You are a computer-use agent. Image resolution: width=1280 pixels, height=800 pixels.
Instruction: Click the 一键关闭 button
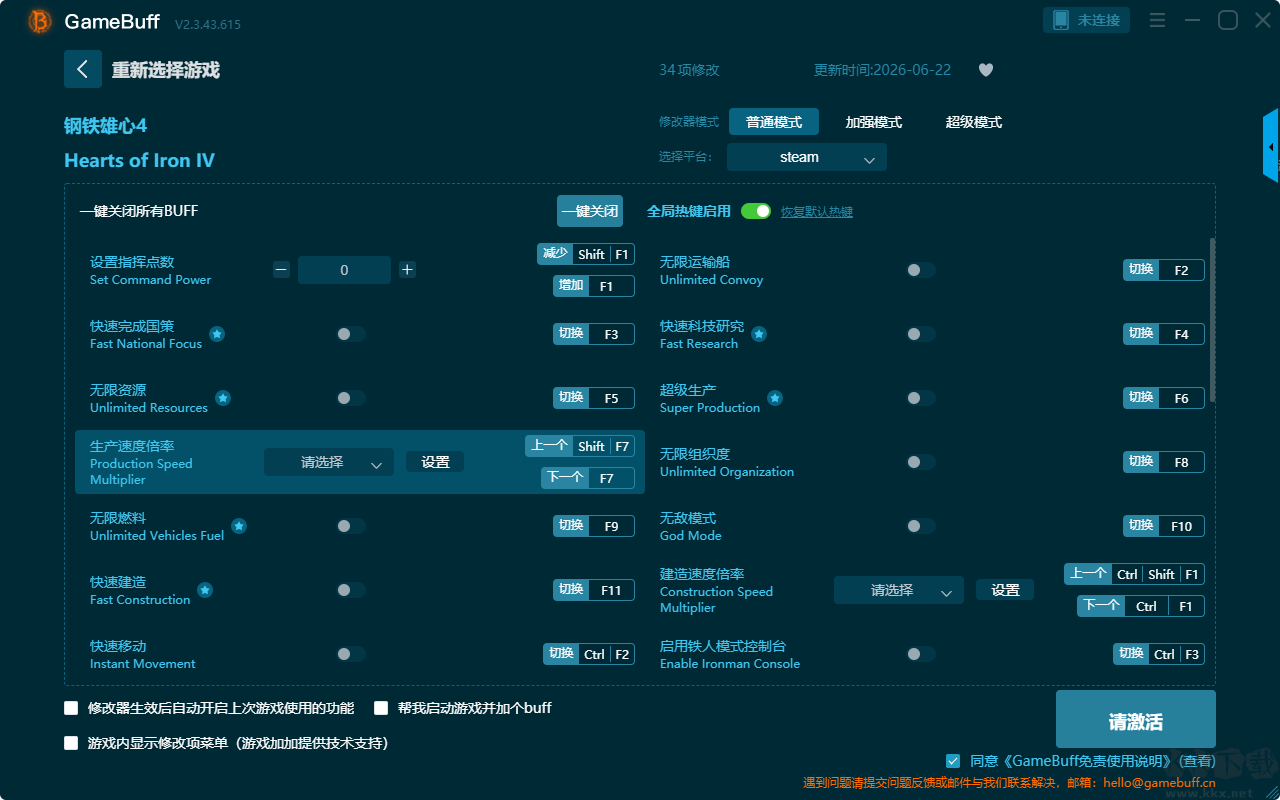coord(590,211)
